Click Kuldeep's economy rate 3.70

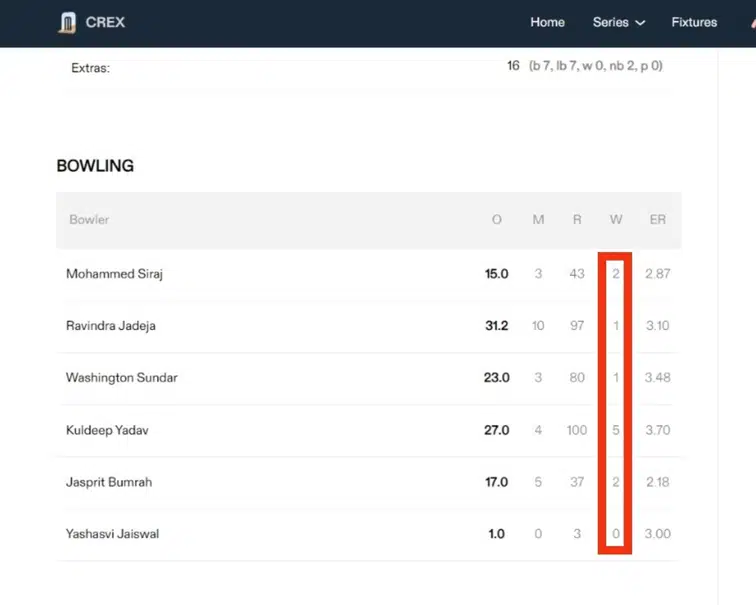tap(658, 430)
